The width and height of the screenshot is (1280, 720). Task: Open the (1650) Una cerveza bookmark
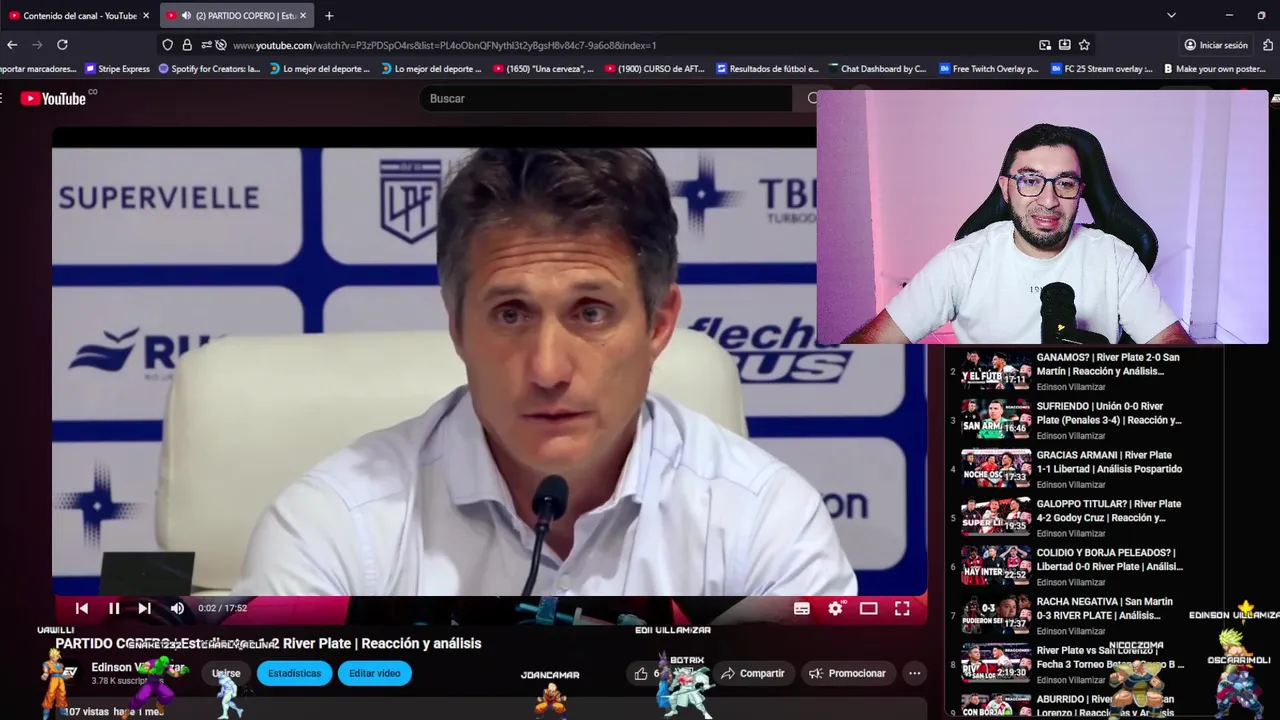tap(543, 69)
